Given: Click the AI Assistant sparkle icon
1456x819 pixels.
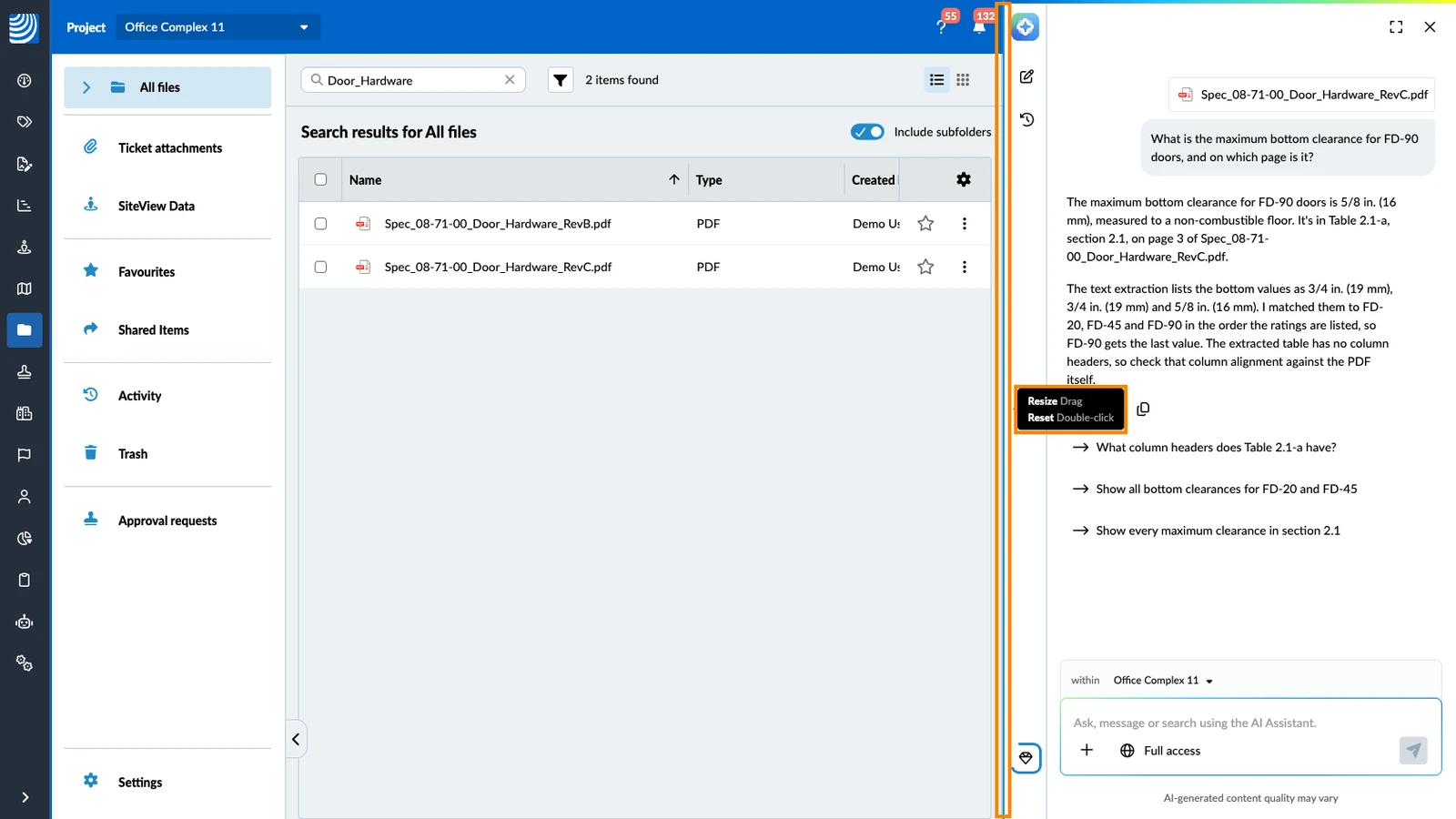Looking at the screenshot, I should tap(1026, 27).
